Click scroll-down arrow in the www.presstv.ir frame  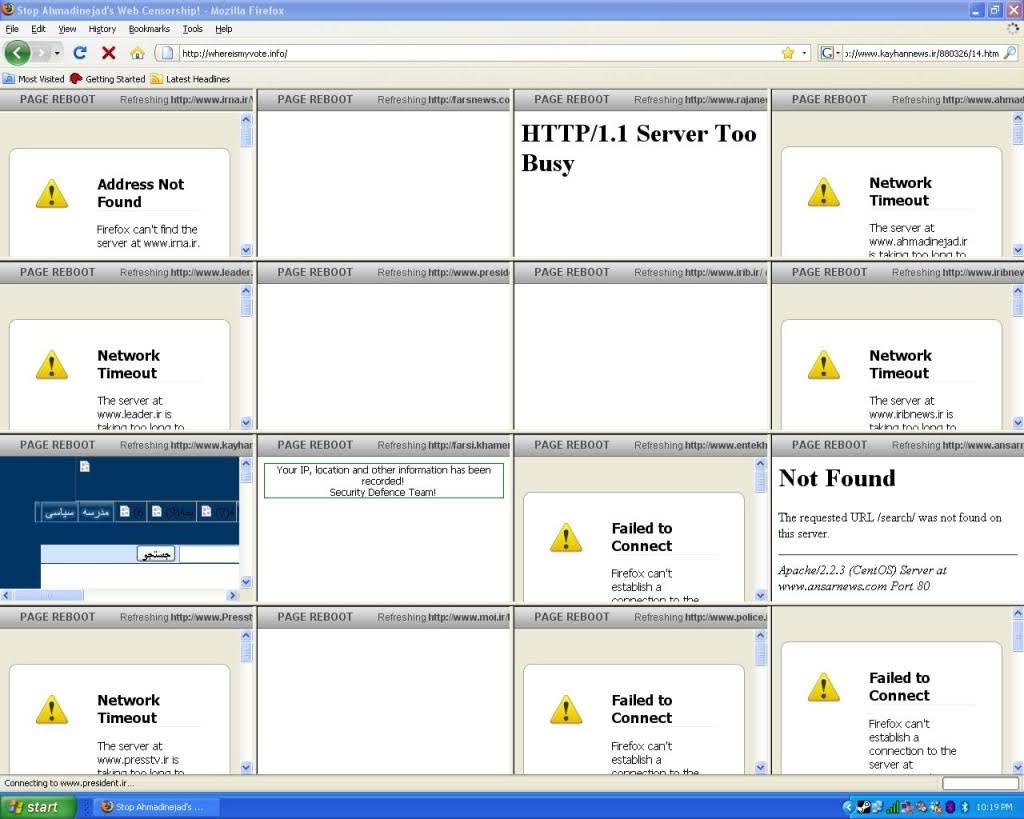tap(246, 767)
